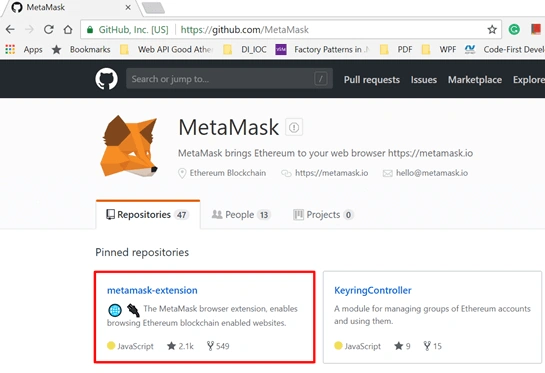Image resolution: width=545 pixels, height=373 pixels.
Task: Open the https://metamask.io website link
Action: (331, 173)
